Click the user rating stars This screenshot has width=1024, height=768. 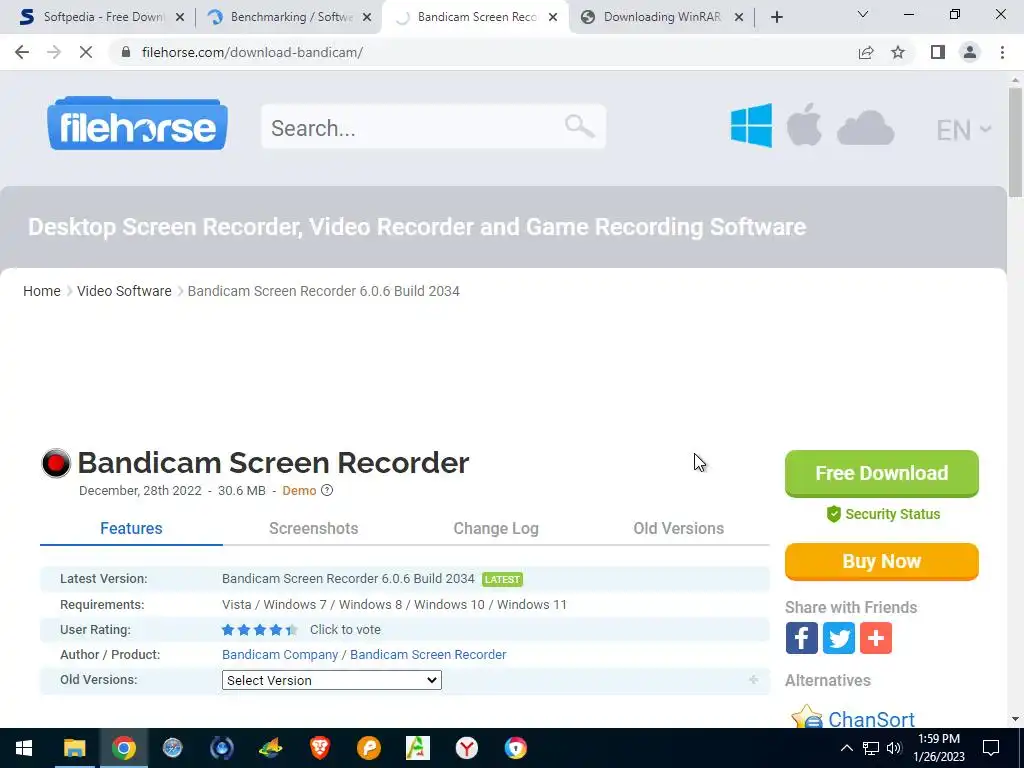tap(259, 630)
